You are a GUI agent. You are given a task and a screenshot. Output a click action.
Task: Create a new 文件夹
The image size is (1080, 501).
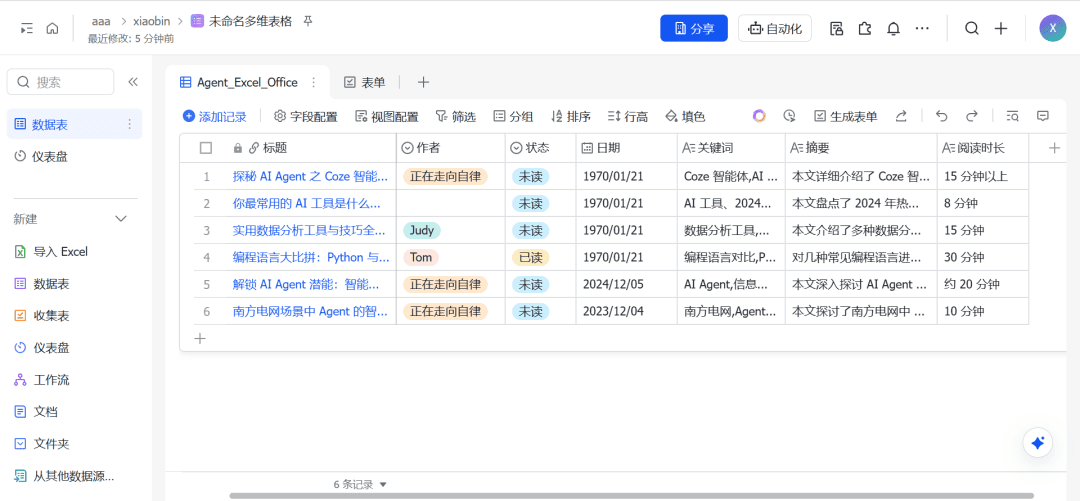coord(42,444)
